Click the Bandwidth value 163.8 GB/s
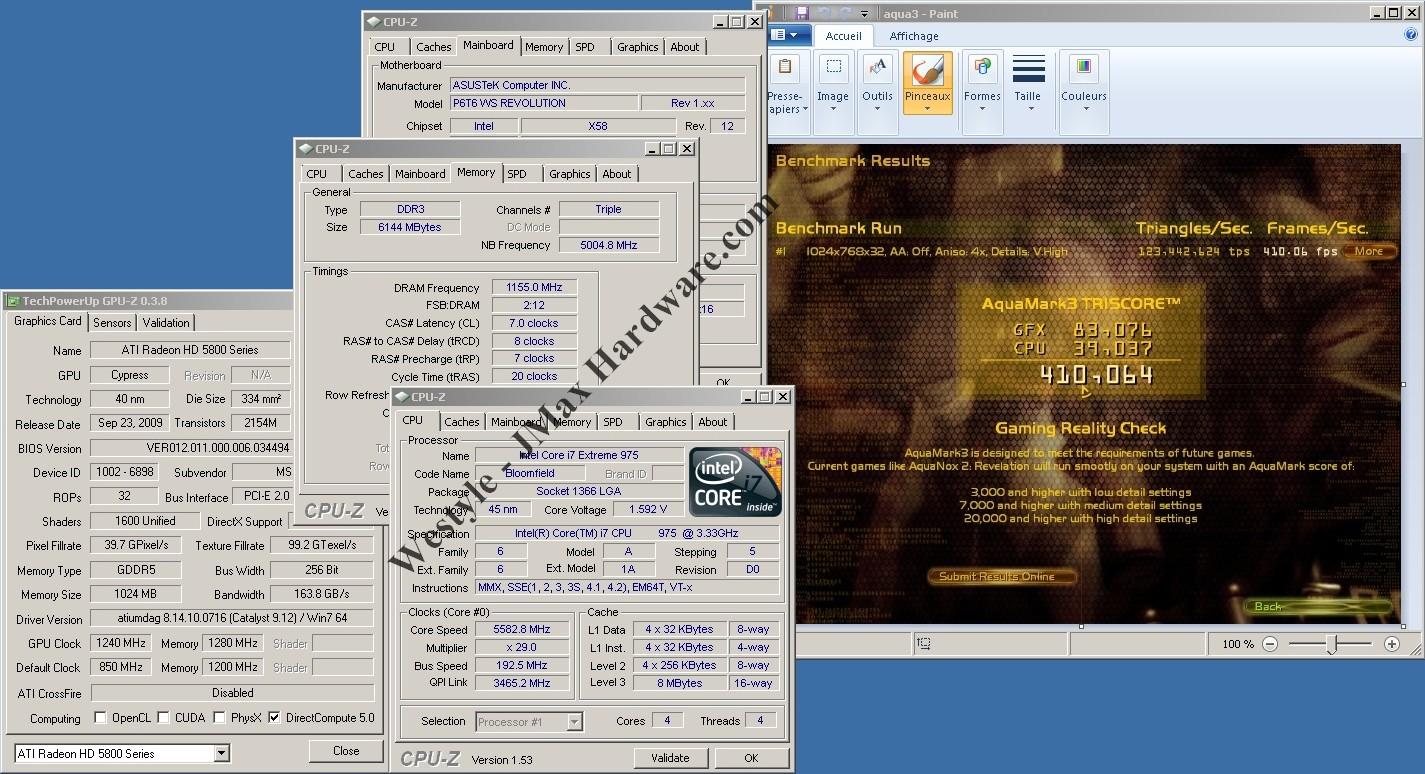1425x774 pixels. coord(321,595)
